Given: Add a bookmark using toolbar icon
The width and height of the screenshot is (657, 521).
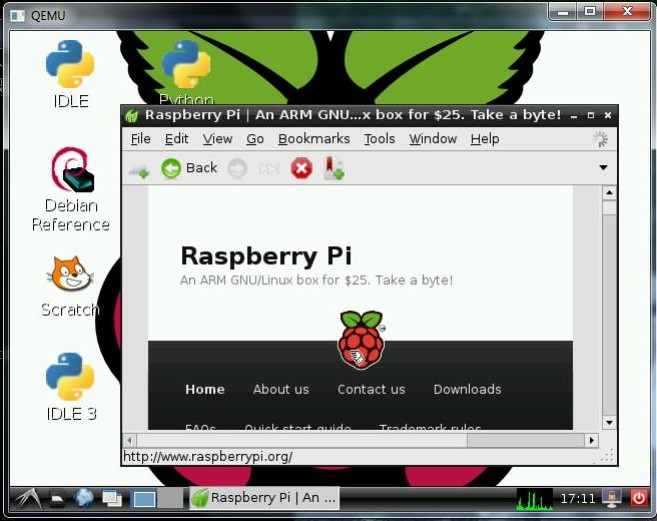Looking at the screenshot, I should pyautogui.click(x=334, y=168).
